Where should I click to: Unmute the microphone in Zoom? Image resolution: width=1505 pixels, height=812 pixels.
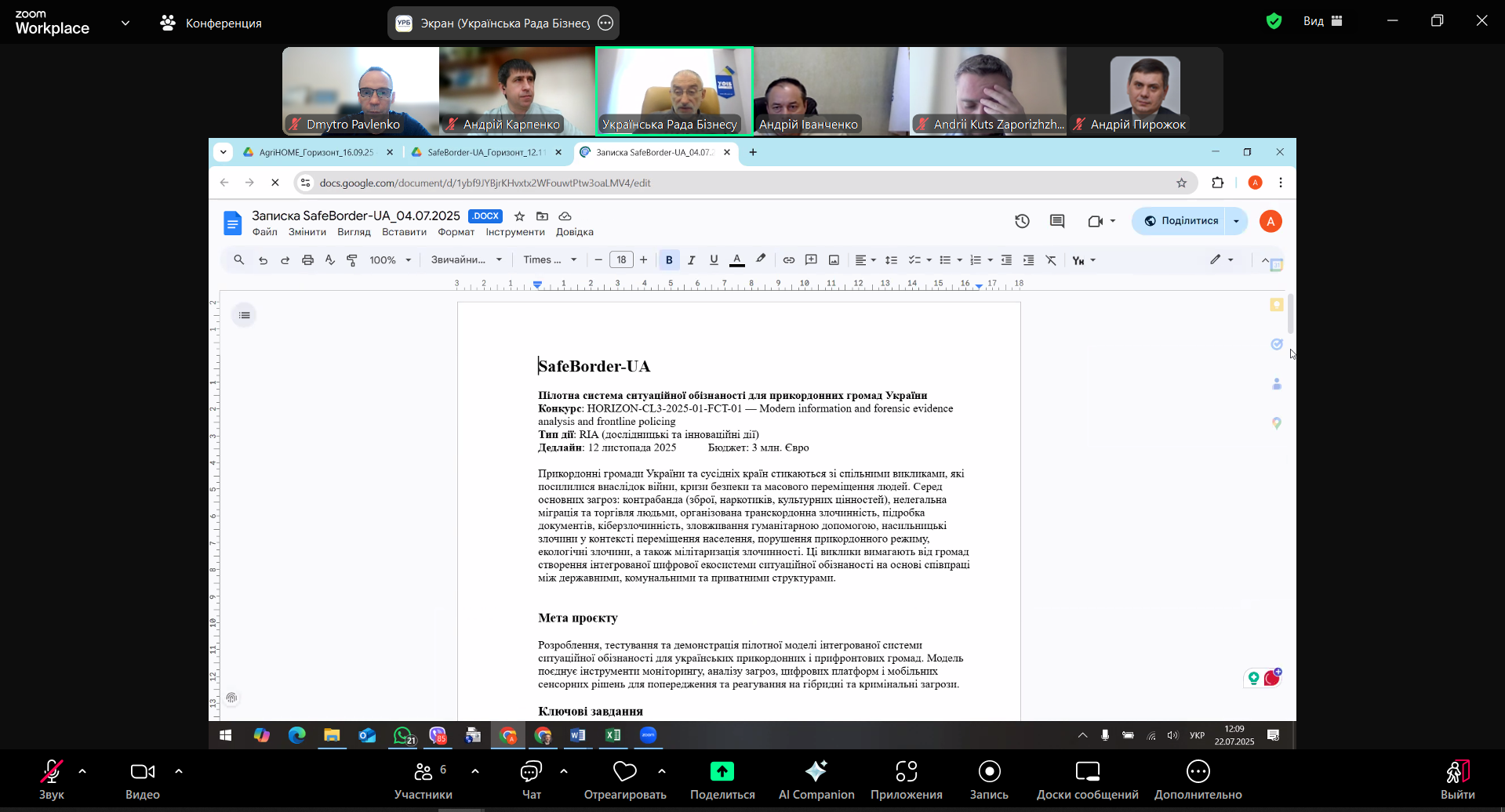click(52, 772)
